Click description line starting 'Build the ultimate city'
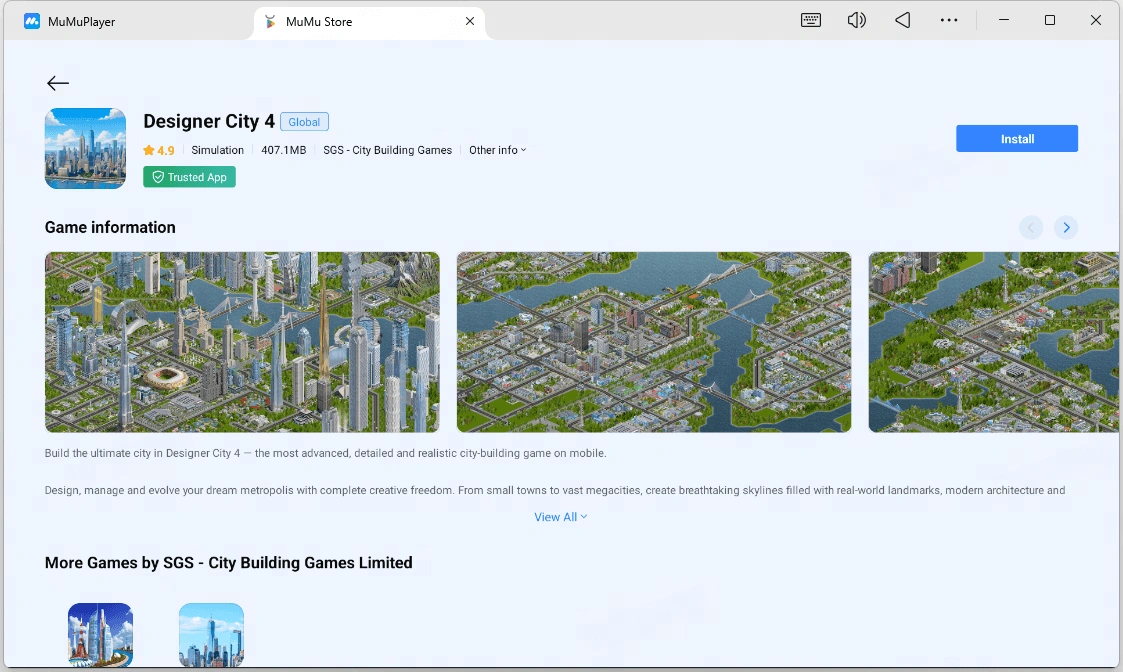The image size is (1123, 672). click(325, 453)
